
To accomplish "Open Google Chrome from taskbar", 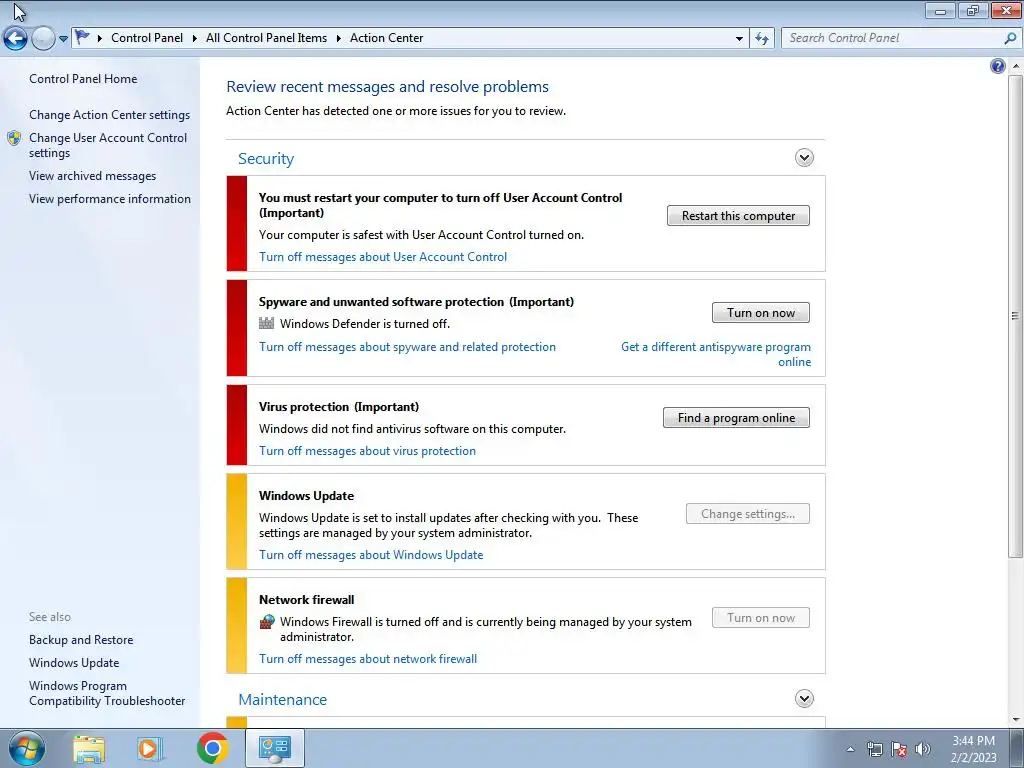I will click(212, 748).
